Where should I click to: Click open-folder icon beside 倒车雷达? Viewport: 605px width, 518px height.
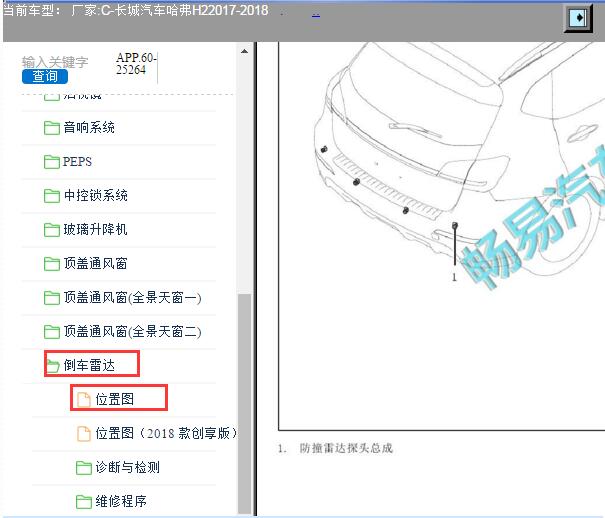point(53,366)
